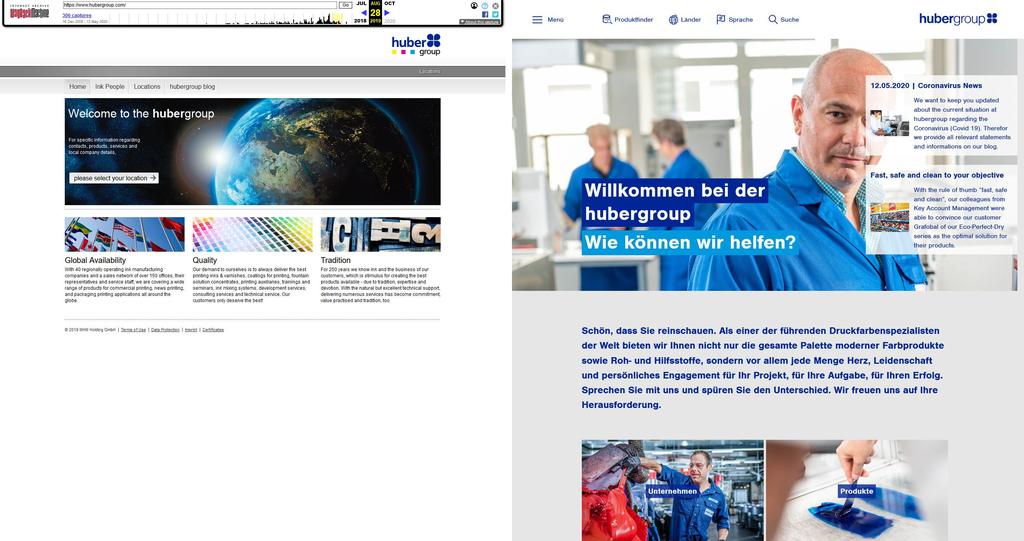Click the Go button in Wayback toolbar

tap(345, 5)
